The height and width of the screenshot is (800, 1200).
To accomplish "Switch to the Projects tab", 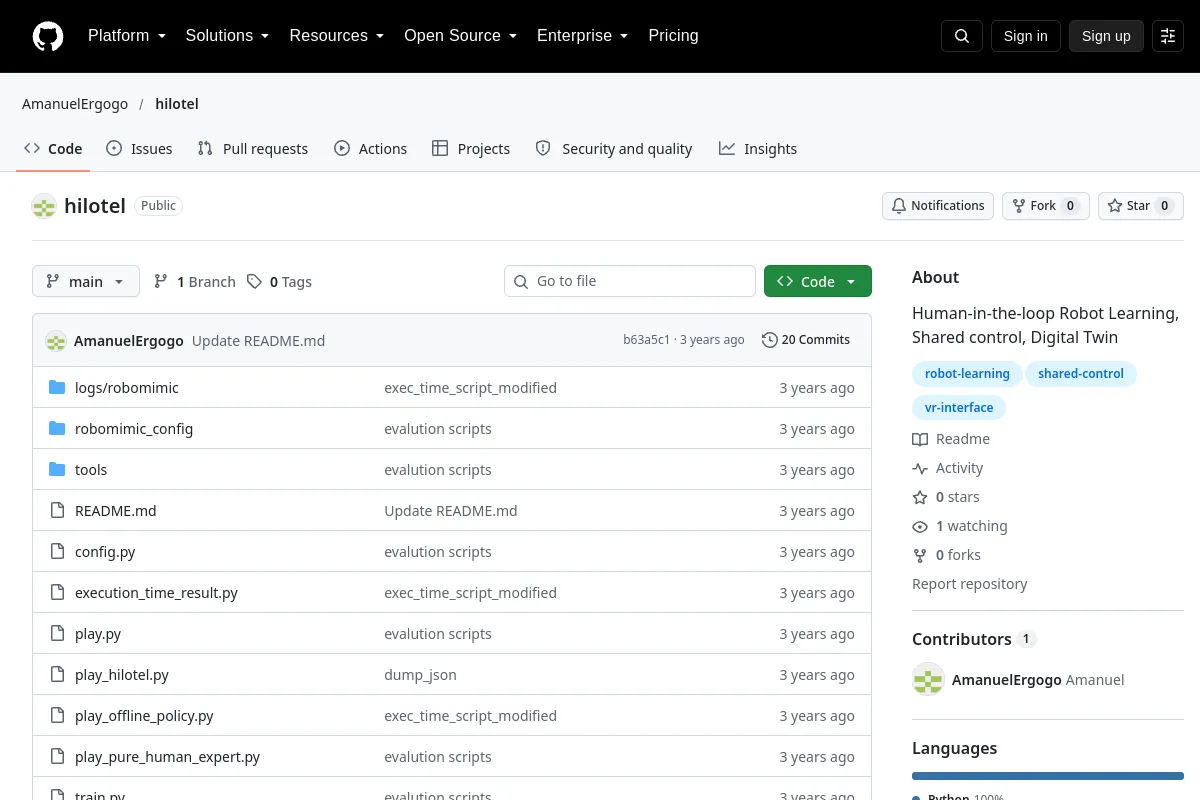I will (471, 149).
